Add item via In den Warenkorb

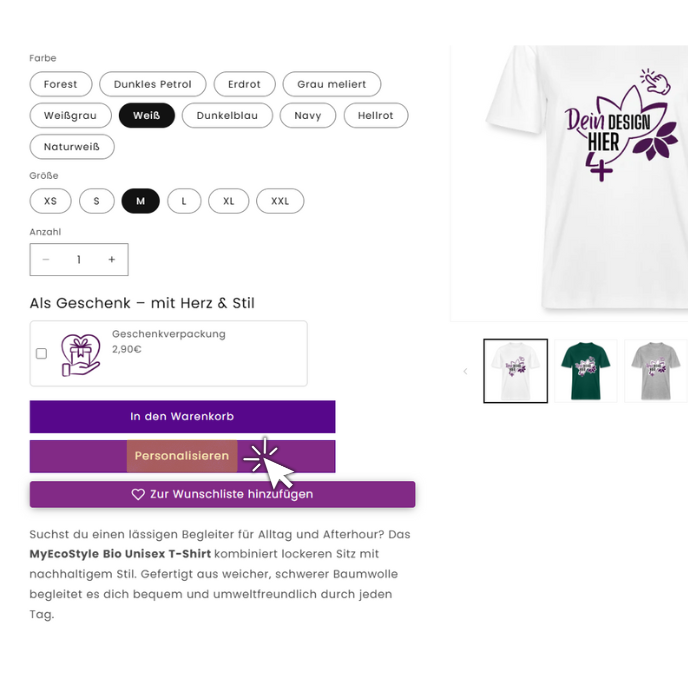(183, 416)
